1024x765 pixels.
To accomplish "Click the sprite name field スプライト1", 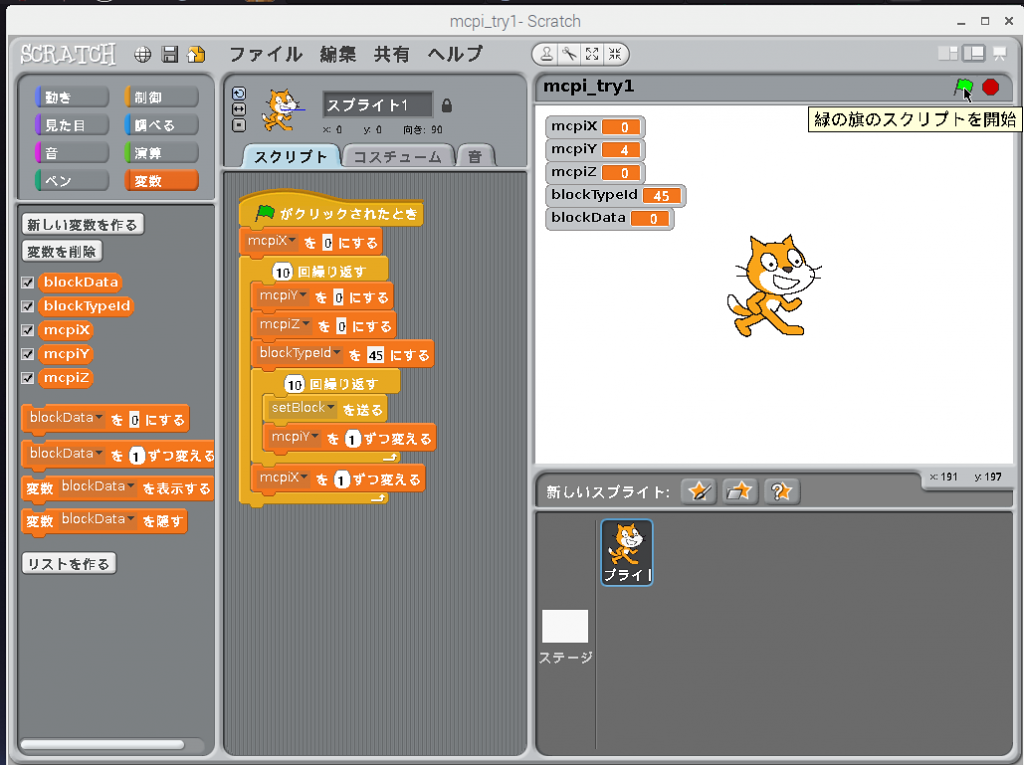I will (x=377, y=105).
